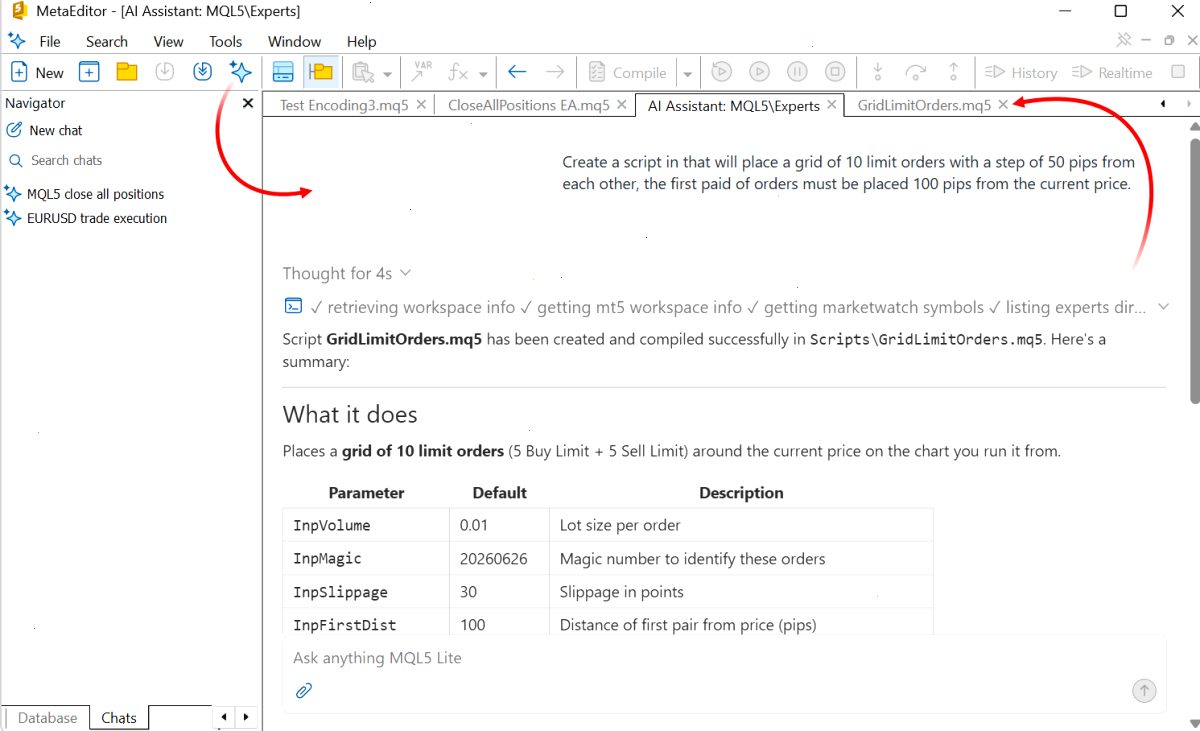Screen dimensions: 1200x731
Task: Switch to the Chats tab
Action: point(119,717)
